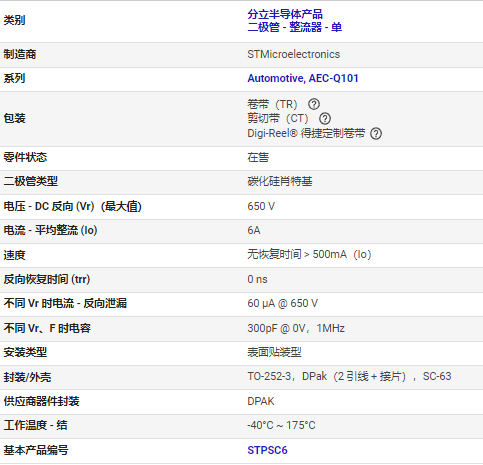Viewport: 483px width, 465px height.
Task: Select the 0 ns reverse recovery value
Action: (257, 279)
